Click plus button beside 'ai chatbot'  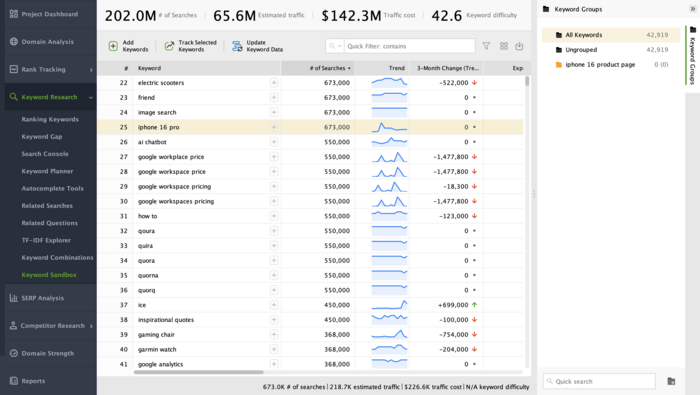coord(274,142)
